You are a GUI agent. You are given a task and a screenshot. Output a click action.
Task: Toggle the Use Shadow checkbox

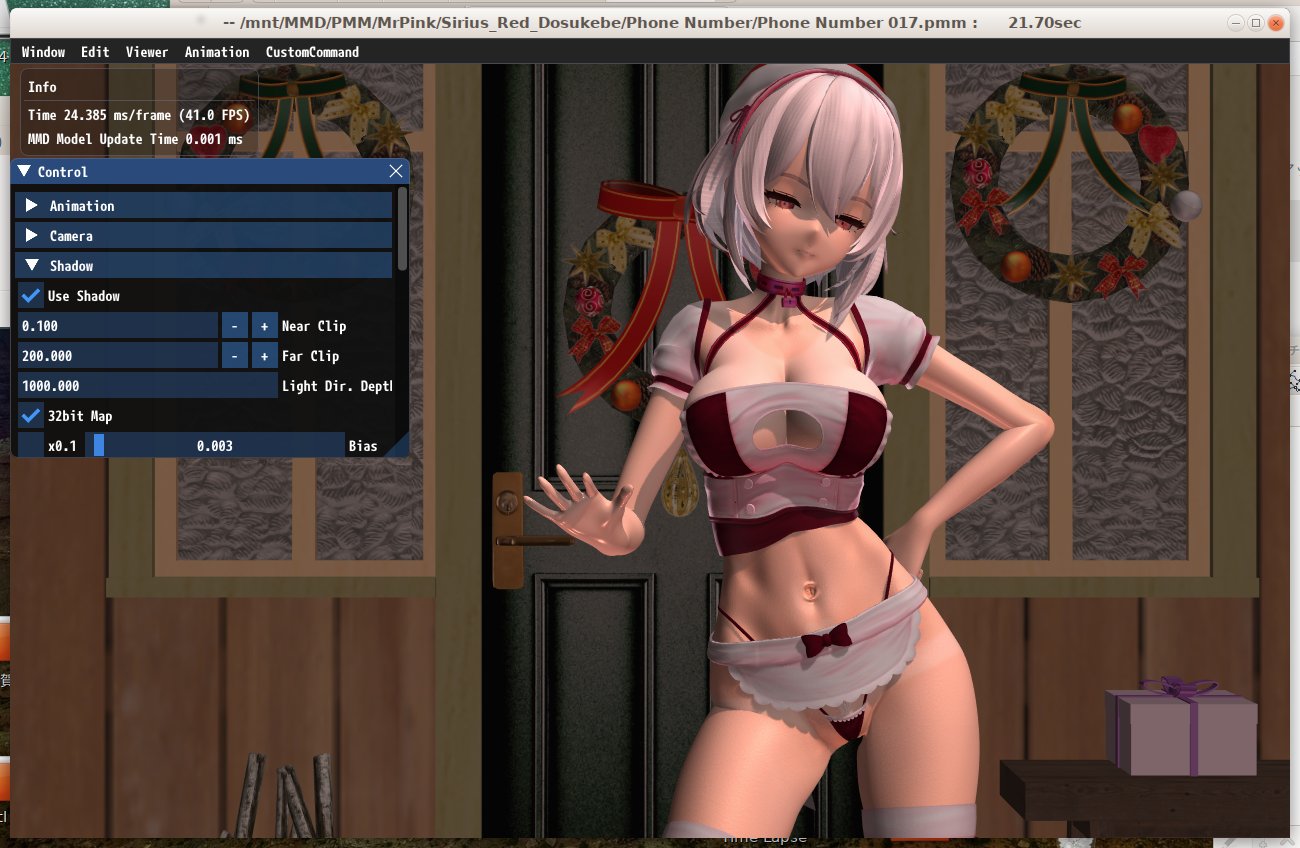click(x=31, y=296)
